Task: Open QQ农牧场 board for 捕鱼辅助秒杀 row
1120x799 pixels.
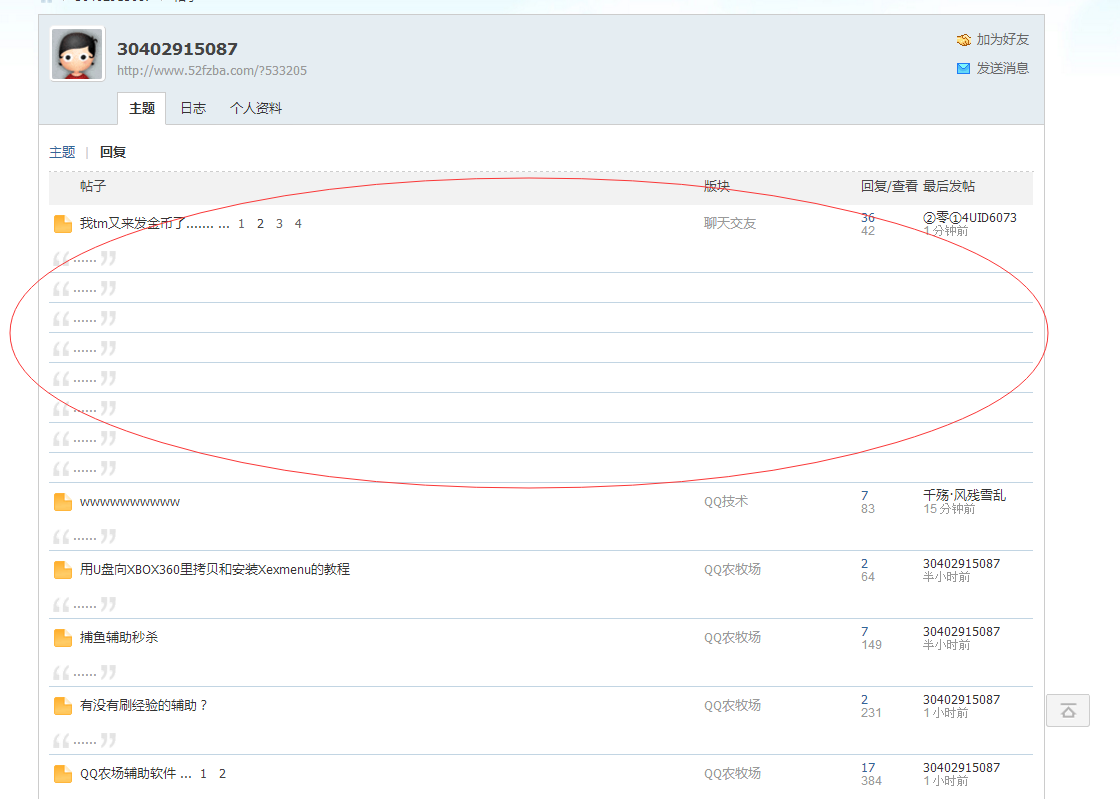Action: pyautogui.click(x=732, y=637)
